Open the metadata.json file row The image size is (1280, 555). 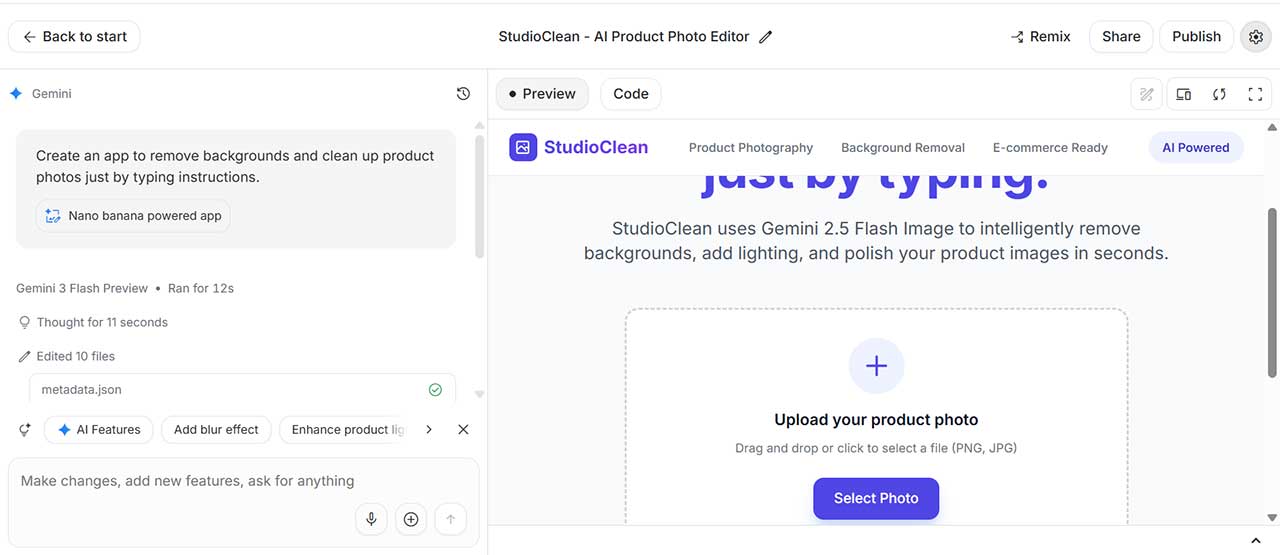[242, 390]
